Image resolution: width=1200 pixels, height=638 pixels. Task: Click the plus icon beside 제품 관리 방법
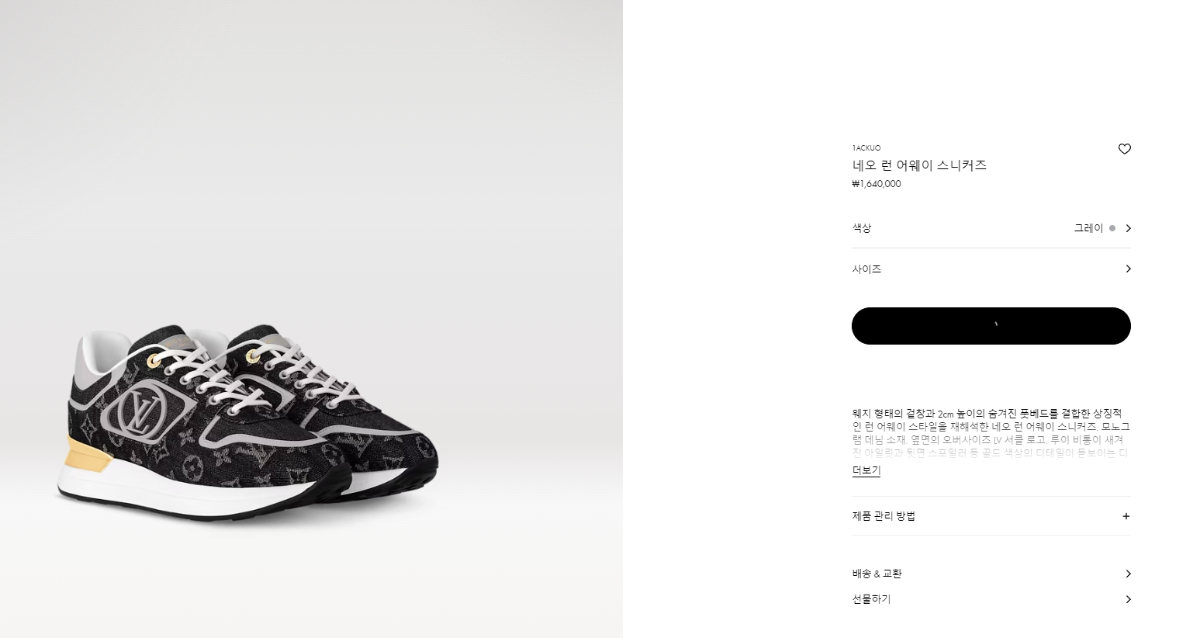[x=1126, y=516]
